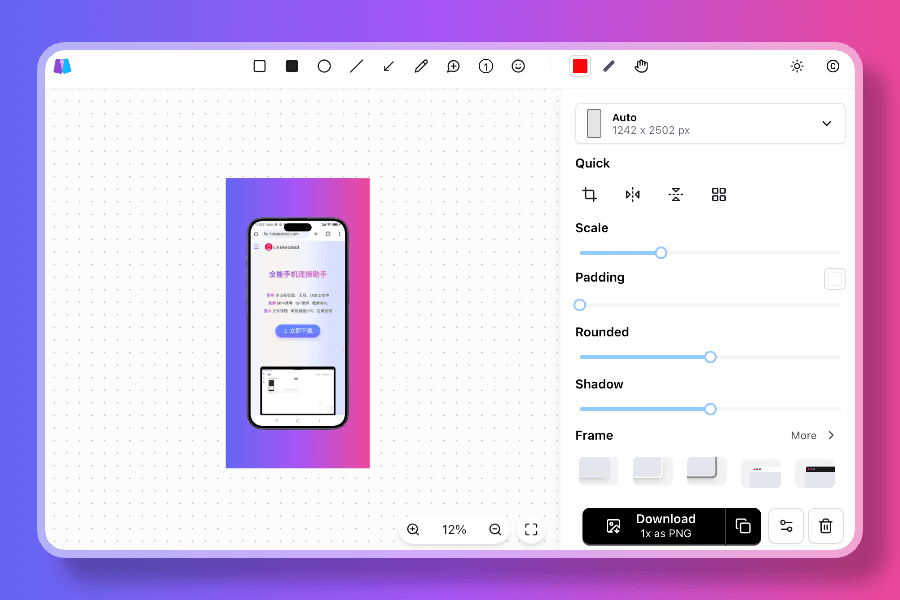Screen dimensions: 900x600
Task: Click the Download 1x as PNG button
Action: [x=664, y=525]
